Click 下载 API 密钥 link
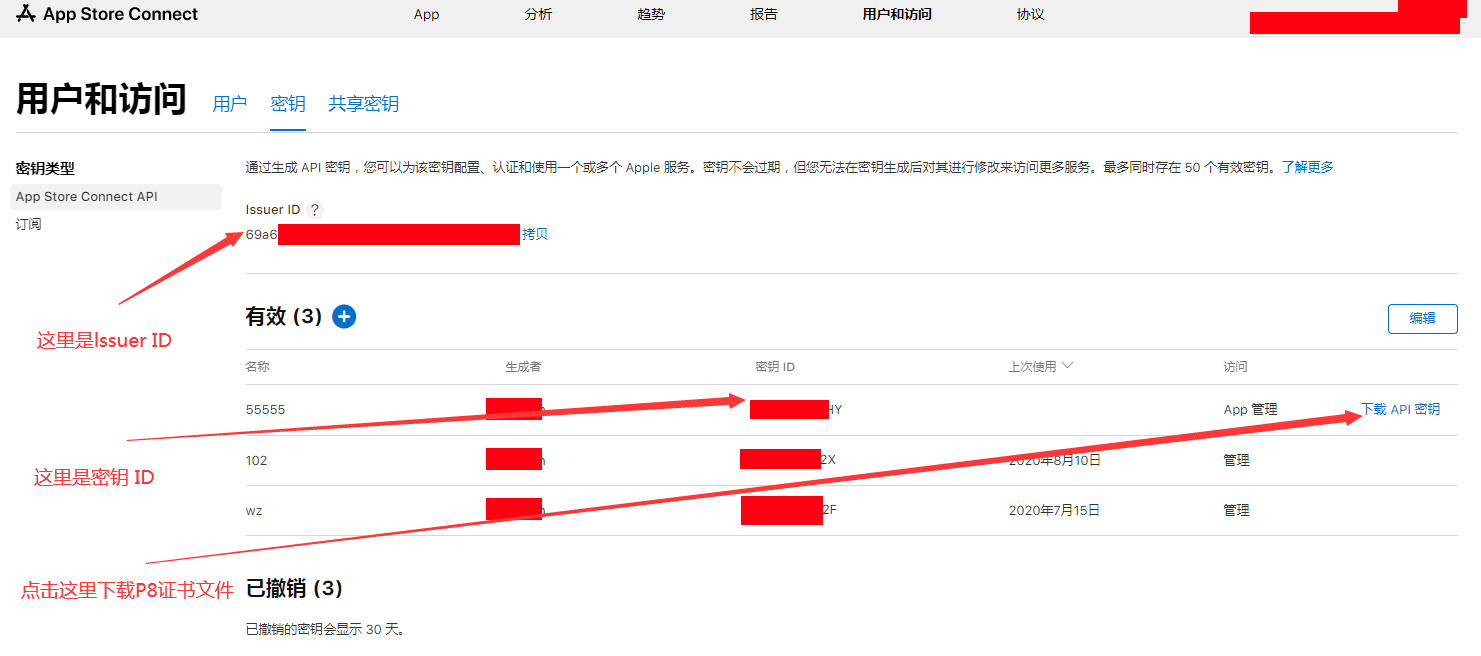This screenshot has width=1481, height=656. click(x=1400, y=409)
